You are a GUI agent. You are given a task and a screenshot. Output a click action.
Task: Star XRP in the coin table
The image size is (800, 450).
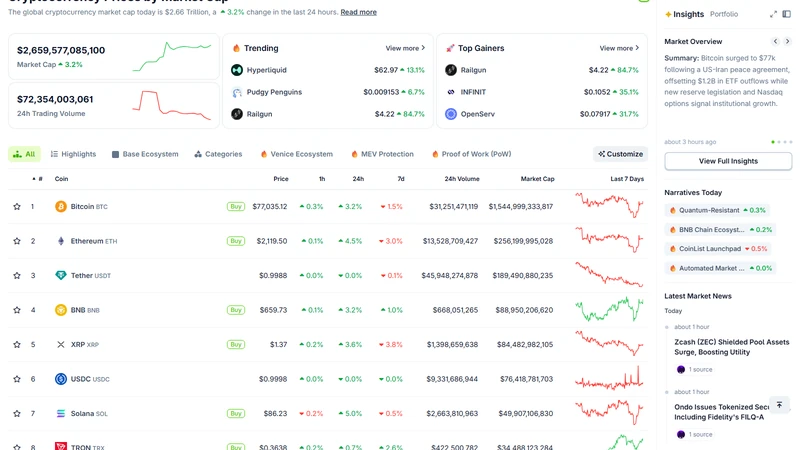tap(17, 344)
